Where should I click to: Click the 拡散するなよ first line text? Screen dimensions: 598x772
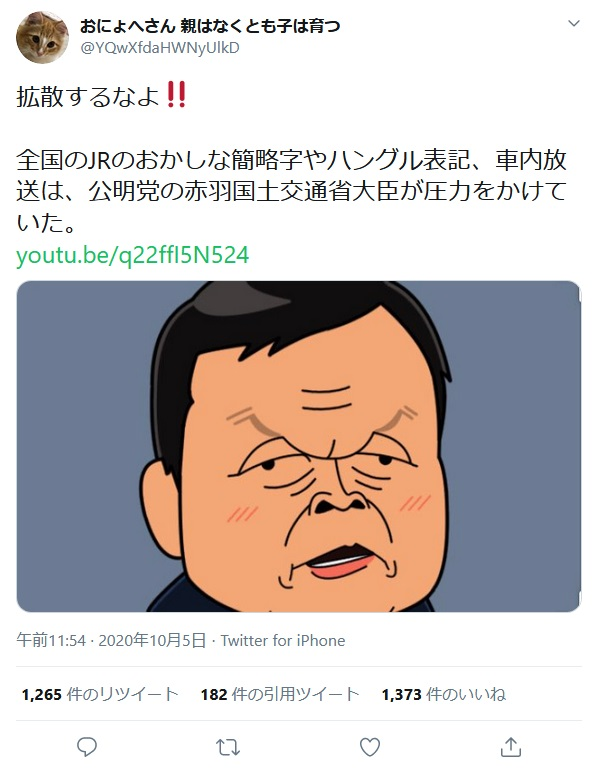pyautogui.click(x=88, y=96)
